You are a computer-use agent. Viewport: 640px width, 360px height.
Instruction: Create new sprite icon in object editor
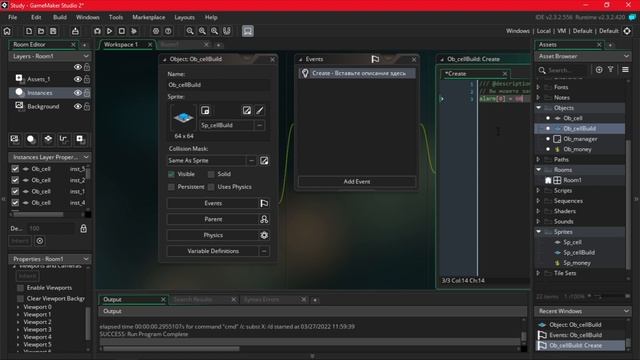[205, 110]
